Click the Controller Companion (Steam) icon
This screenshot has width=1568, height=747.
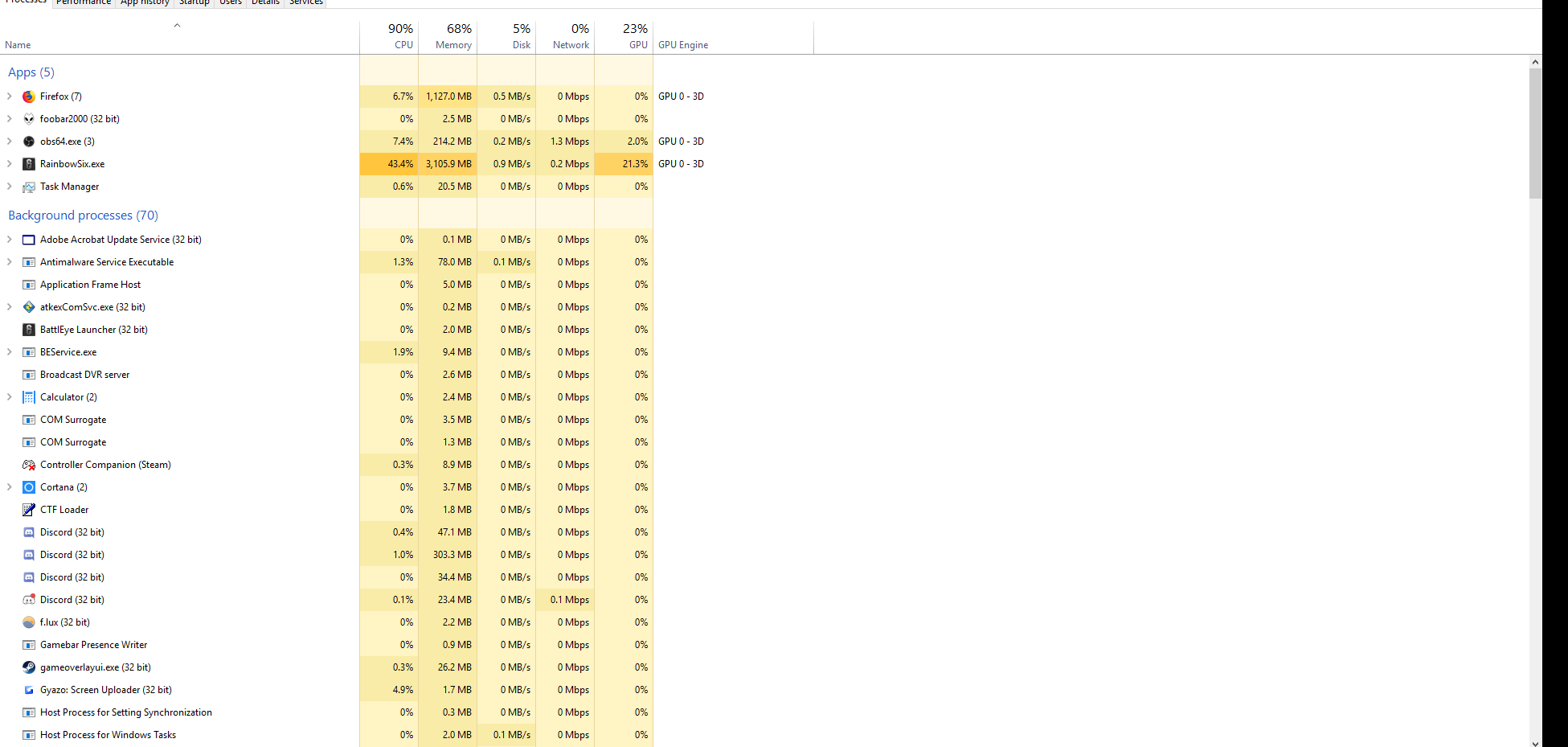click(x=29, y=465)
